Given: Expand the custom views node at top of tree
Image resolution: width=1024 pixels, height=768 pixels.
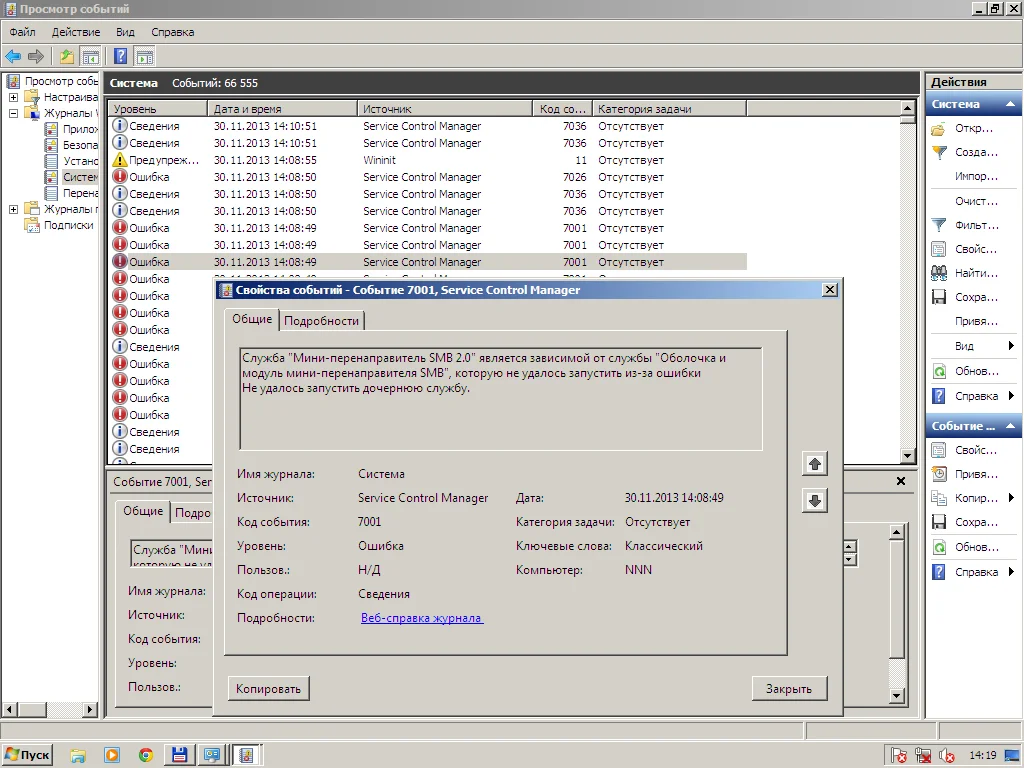Looking at the screenshot, I should 14,97.
